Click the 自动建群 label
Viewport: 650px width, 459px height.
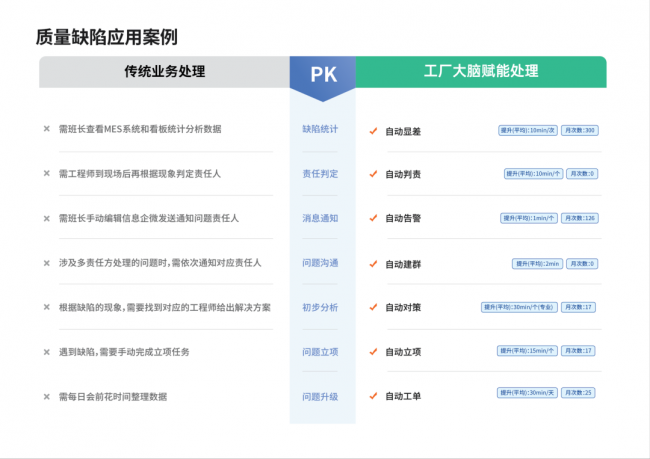point(403,264)
